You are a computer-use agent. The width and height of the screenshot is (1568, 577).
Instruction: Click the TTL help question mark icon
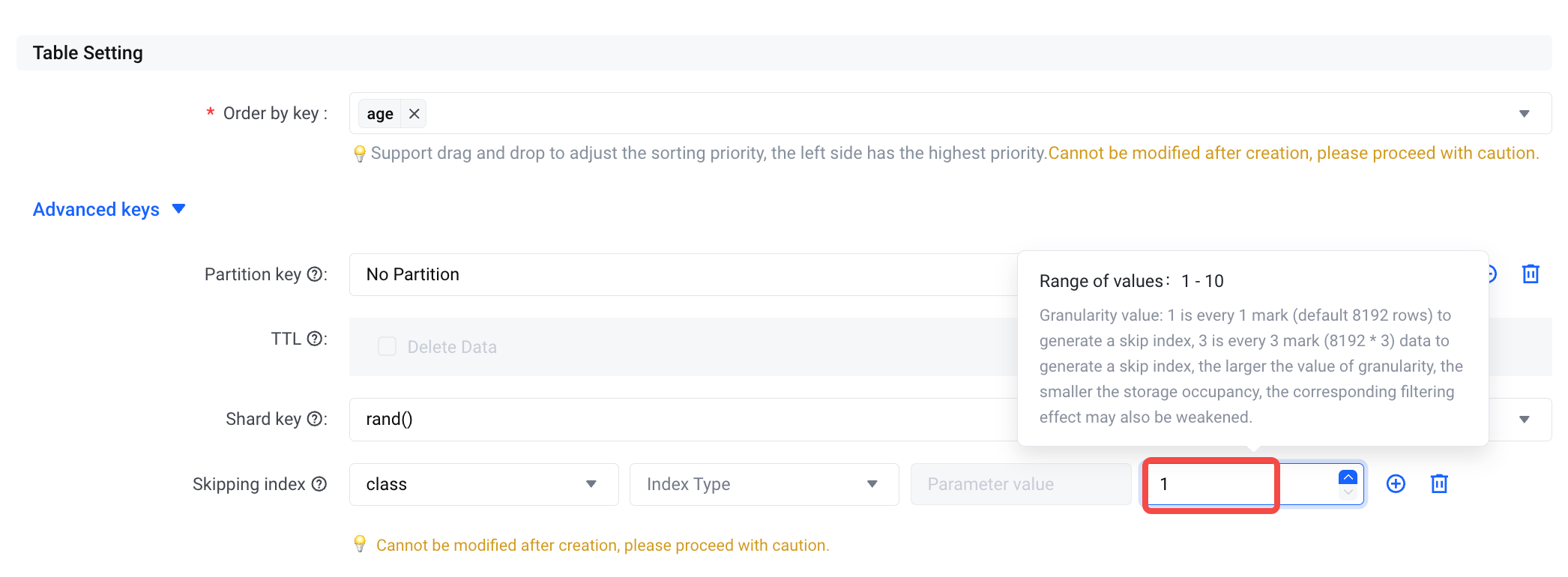[x=316, y=339]
